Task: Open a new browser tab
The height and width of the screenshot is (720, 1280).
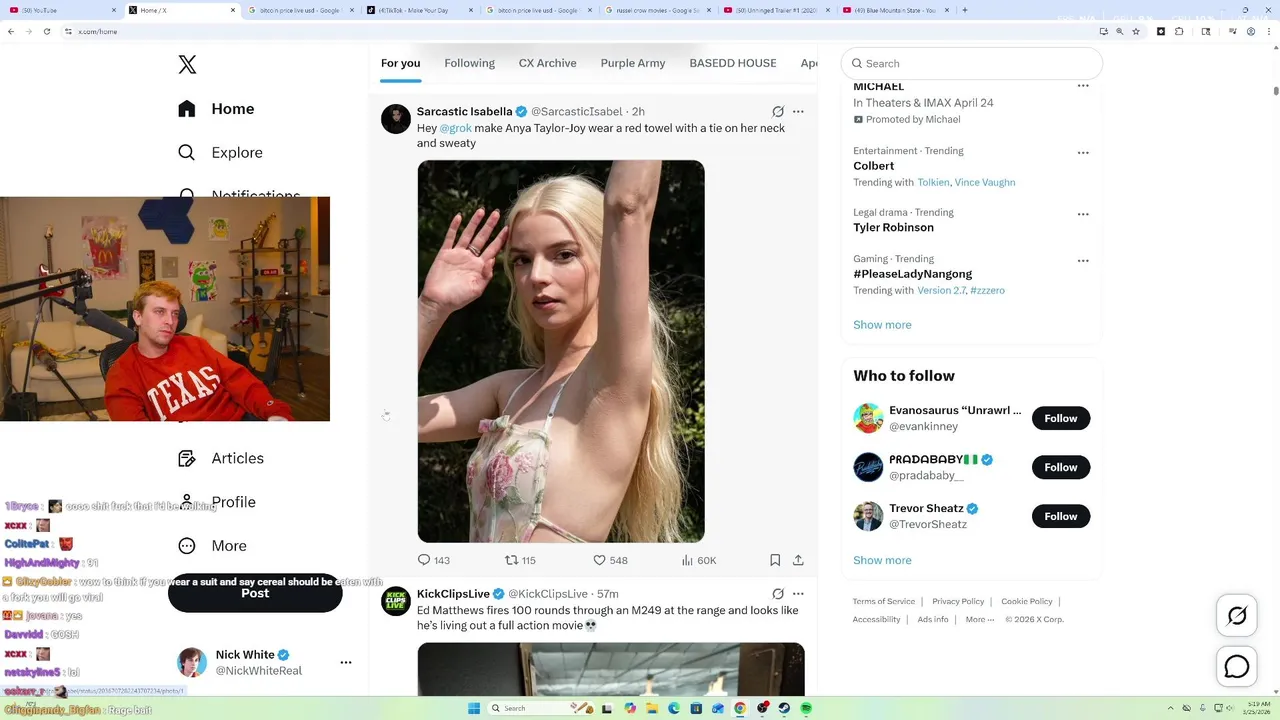Action: click(x=964, y=10)
